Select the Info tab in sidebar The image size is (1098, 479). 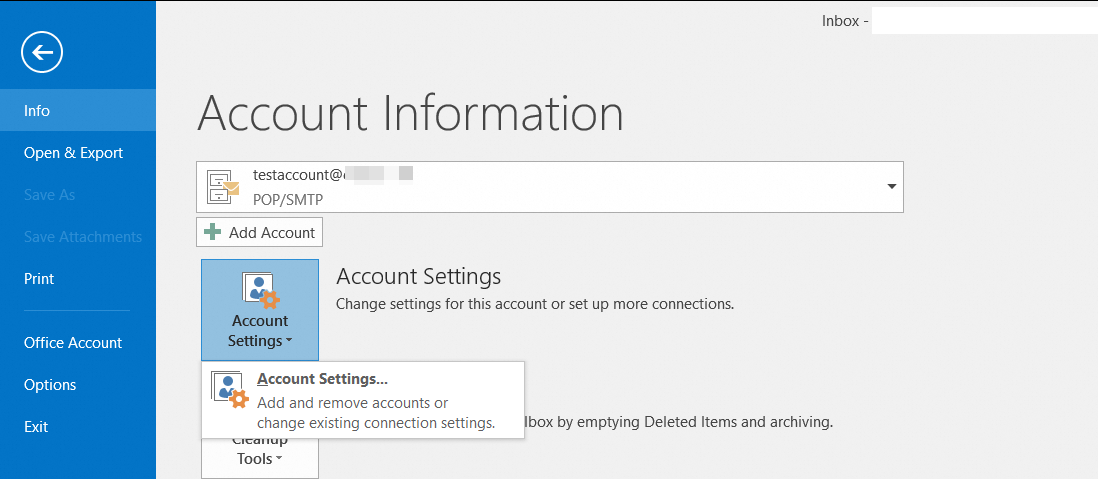(37, 111)
